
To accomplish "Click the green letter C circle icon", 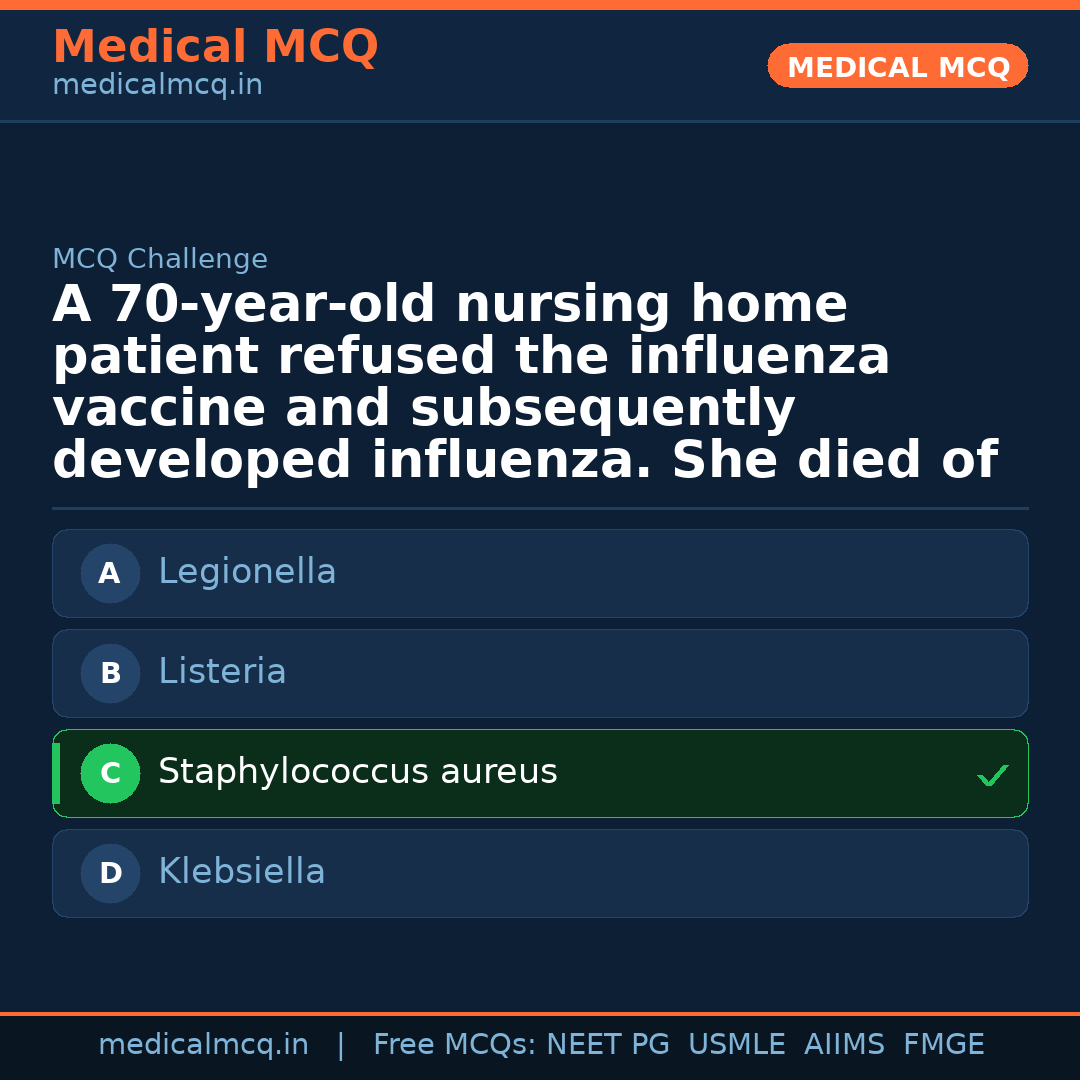I will 110,773.
